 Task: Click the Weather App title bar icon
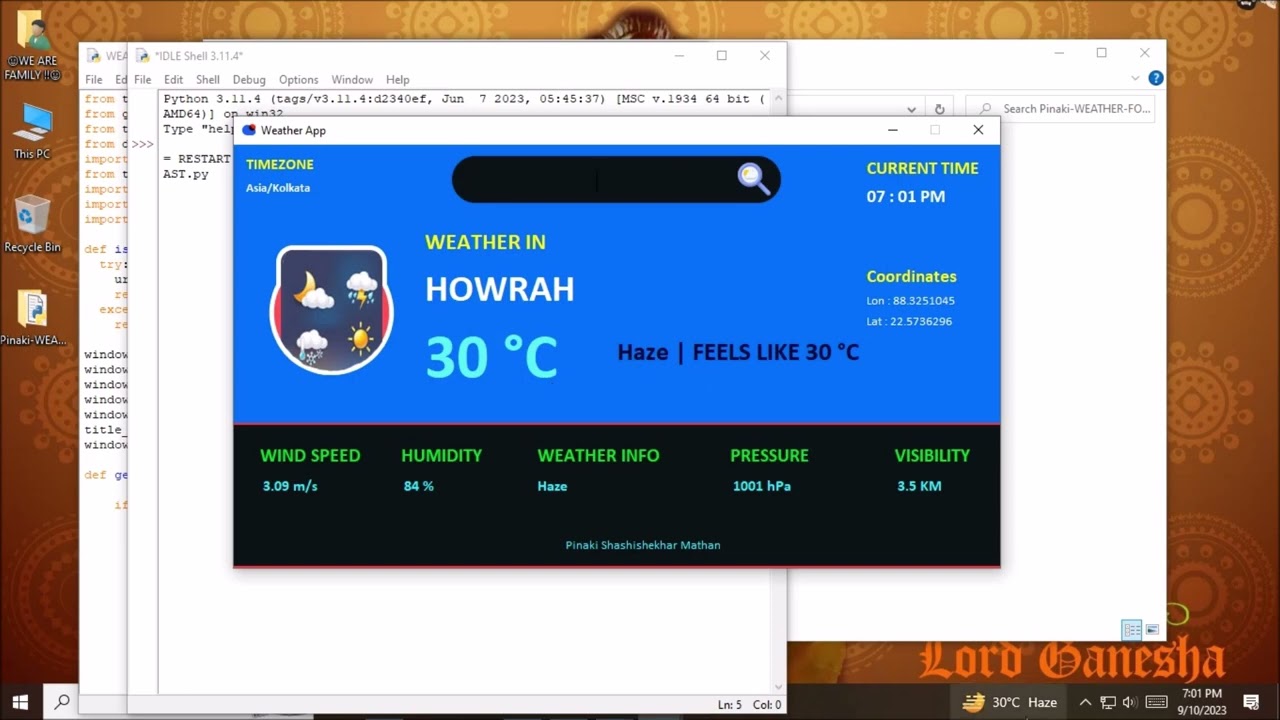(x=249, y=130)
